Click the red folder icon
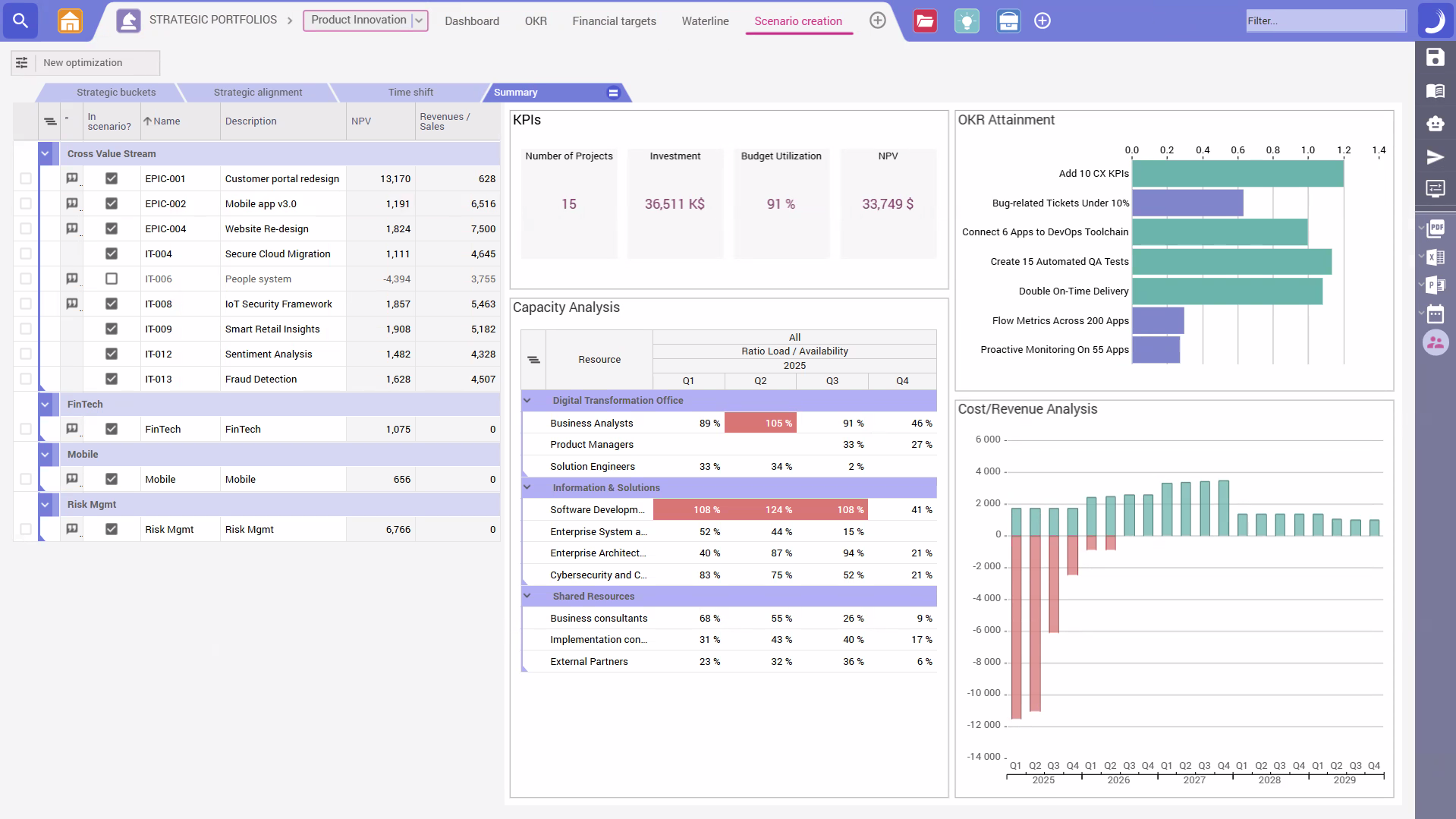 [925, 20]
